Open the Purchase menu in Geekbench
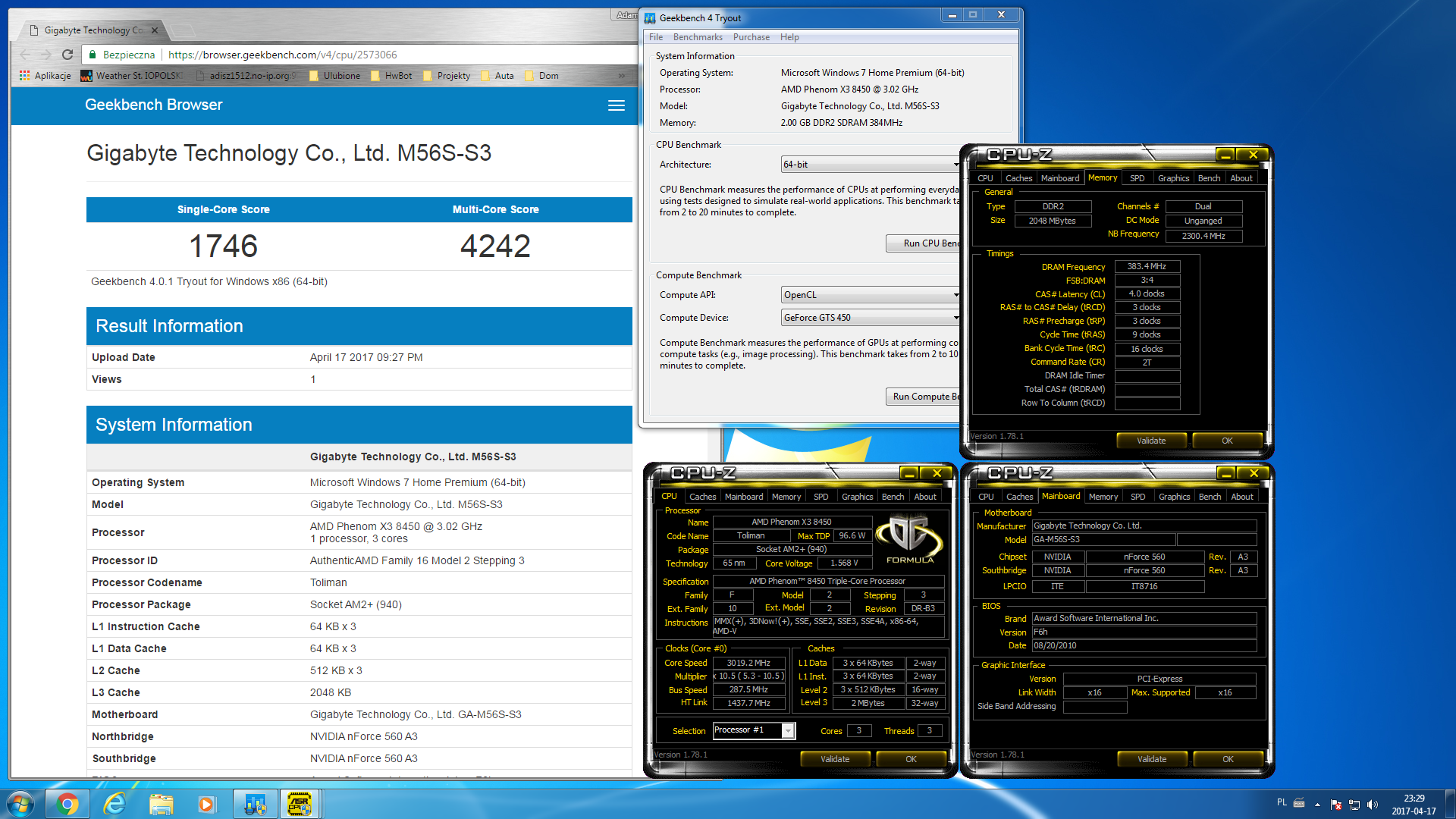The image size is (1456, 819). tap(752, 37)
